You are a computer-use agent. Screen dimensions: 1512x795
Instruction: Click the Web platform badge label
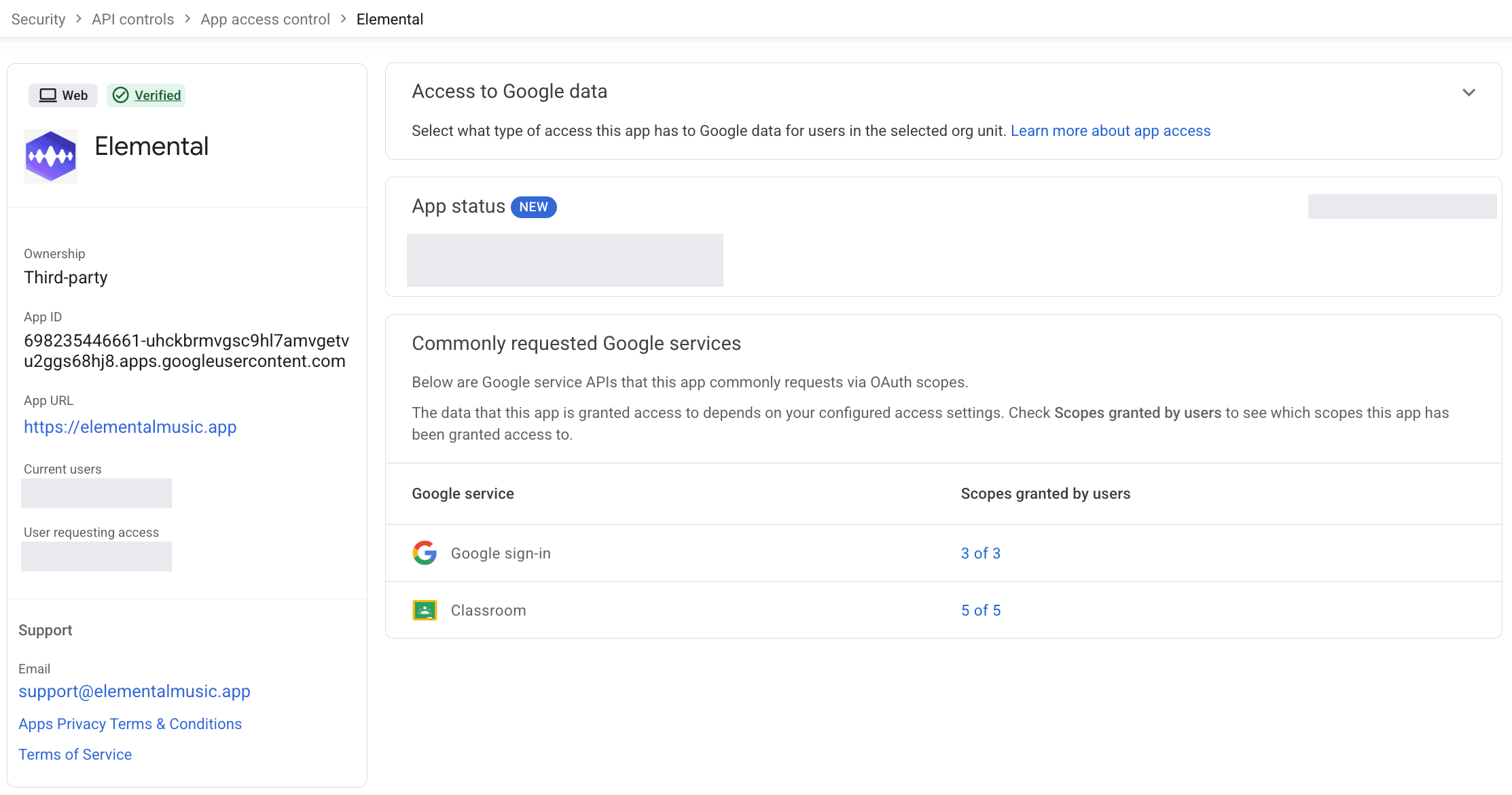click(x=75, y=95)
